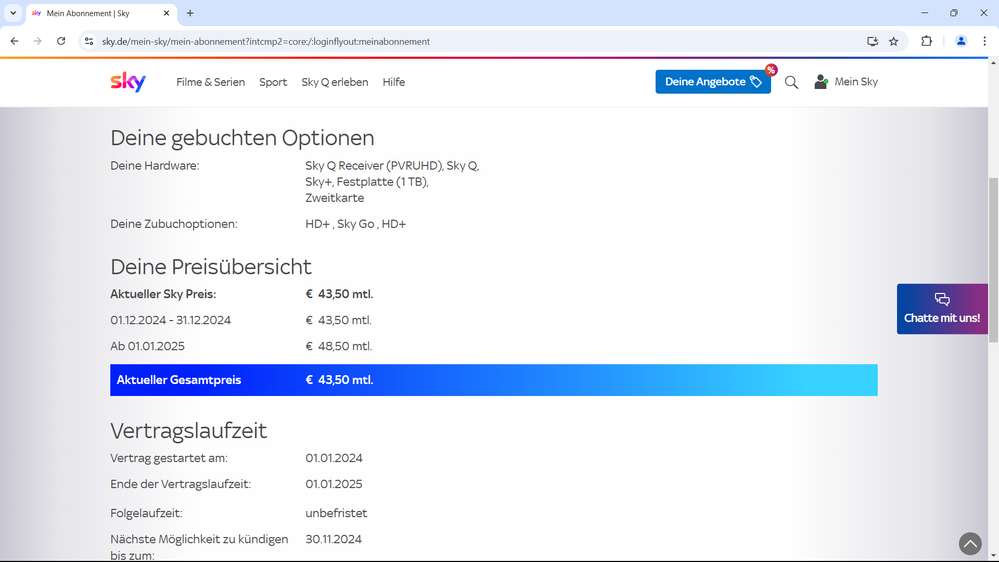This screenshot has height=562, width=999.
Task: Click the 'unbefristet' value
Action: click(336, 513)
